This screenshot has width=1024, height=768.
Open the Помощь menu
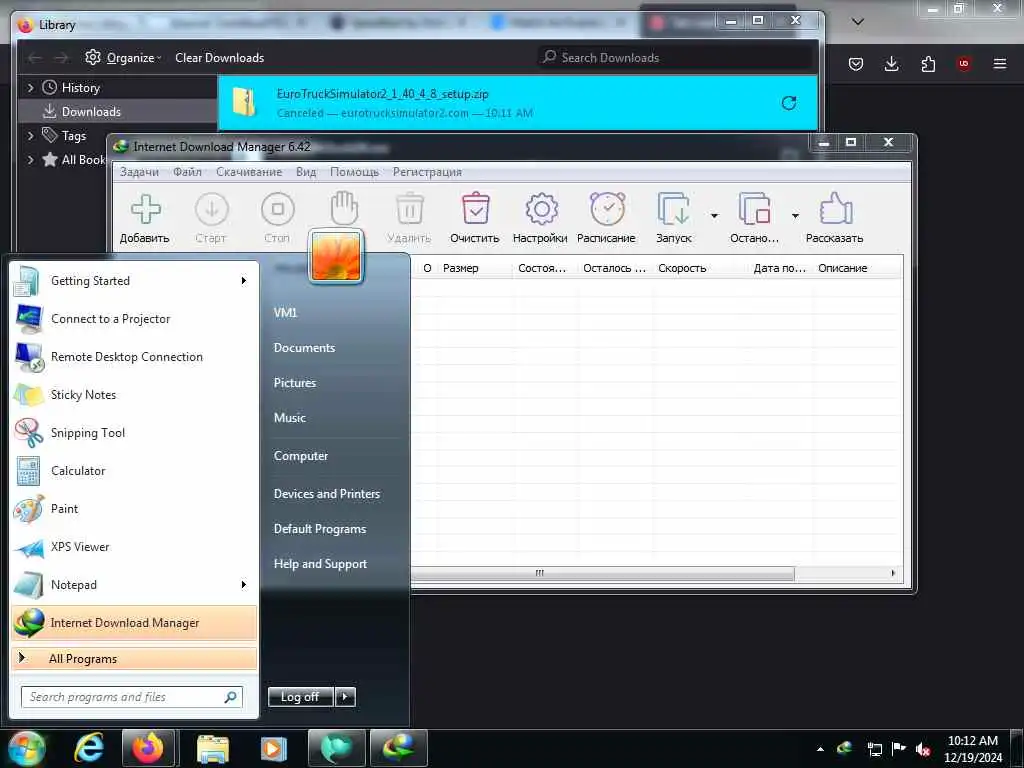354,172
